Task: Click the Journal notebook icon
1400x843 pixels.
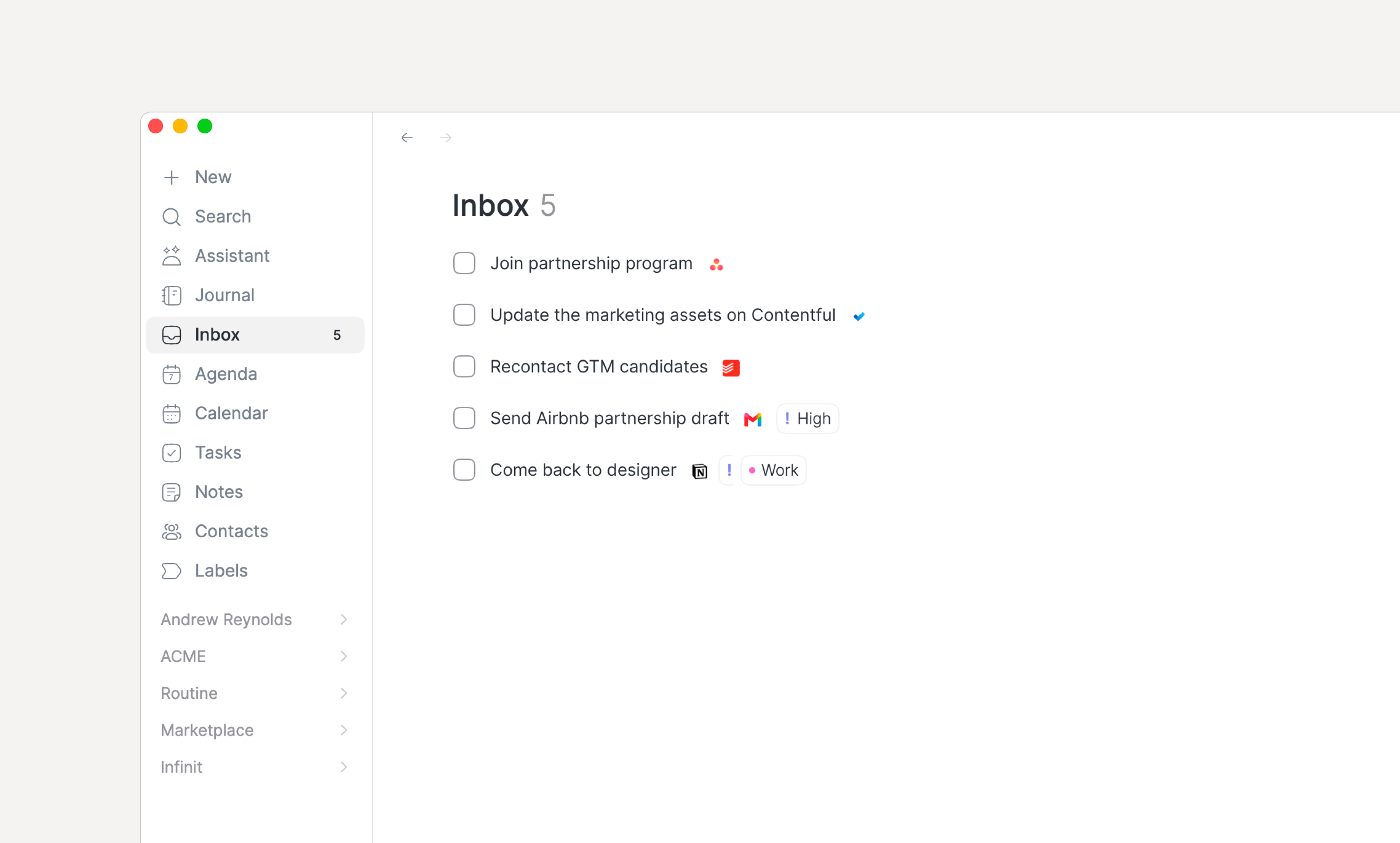Action: click(171, 295)
